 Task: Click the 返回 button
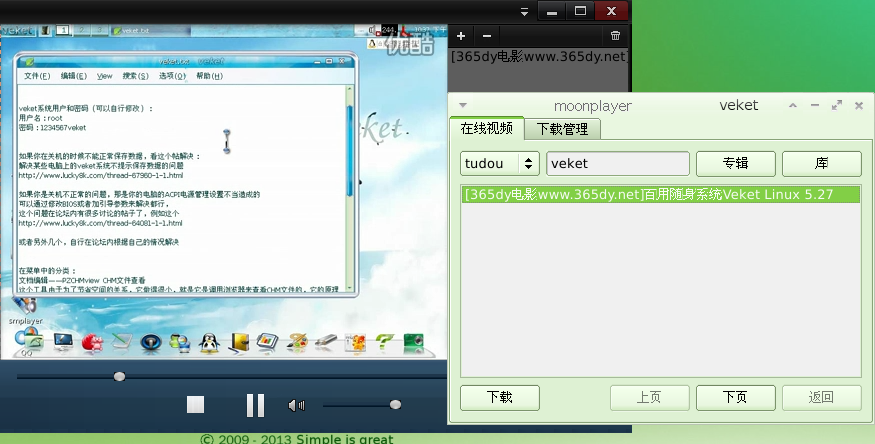click(x=821, y=397)
